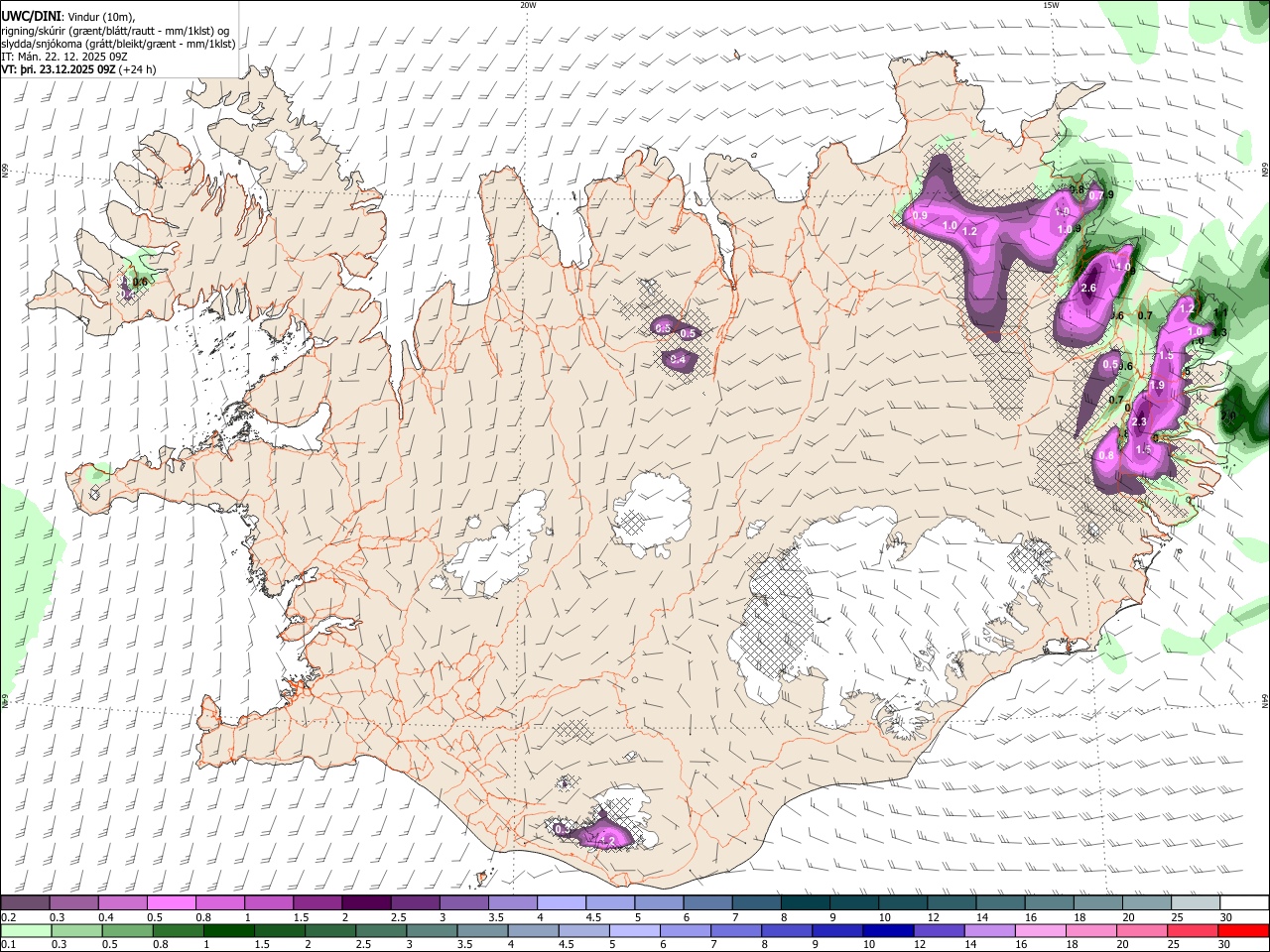This screenshot has height=952, width=1270.
Task: Click the 2.3 snowfall value on the map
Action: [1139, 422]
